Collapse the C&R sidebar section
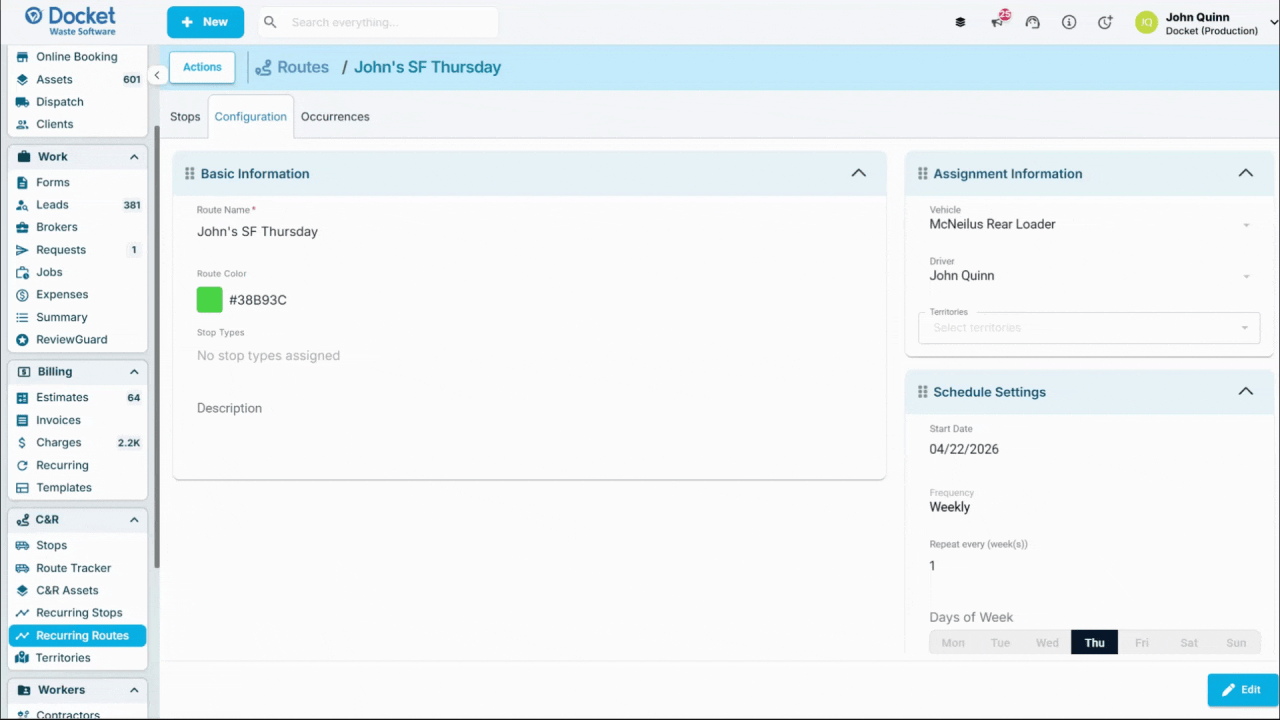The height and width of the screenshot is (720, 1280). coord(134,520)
